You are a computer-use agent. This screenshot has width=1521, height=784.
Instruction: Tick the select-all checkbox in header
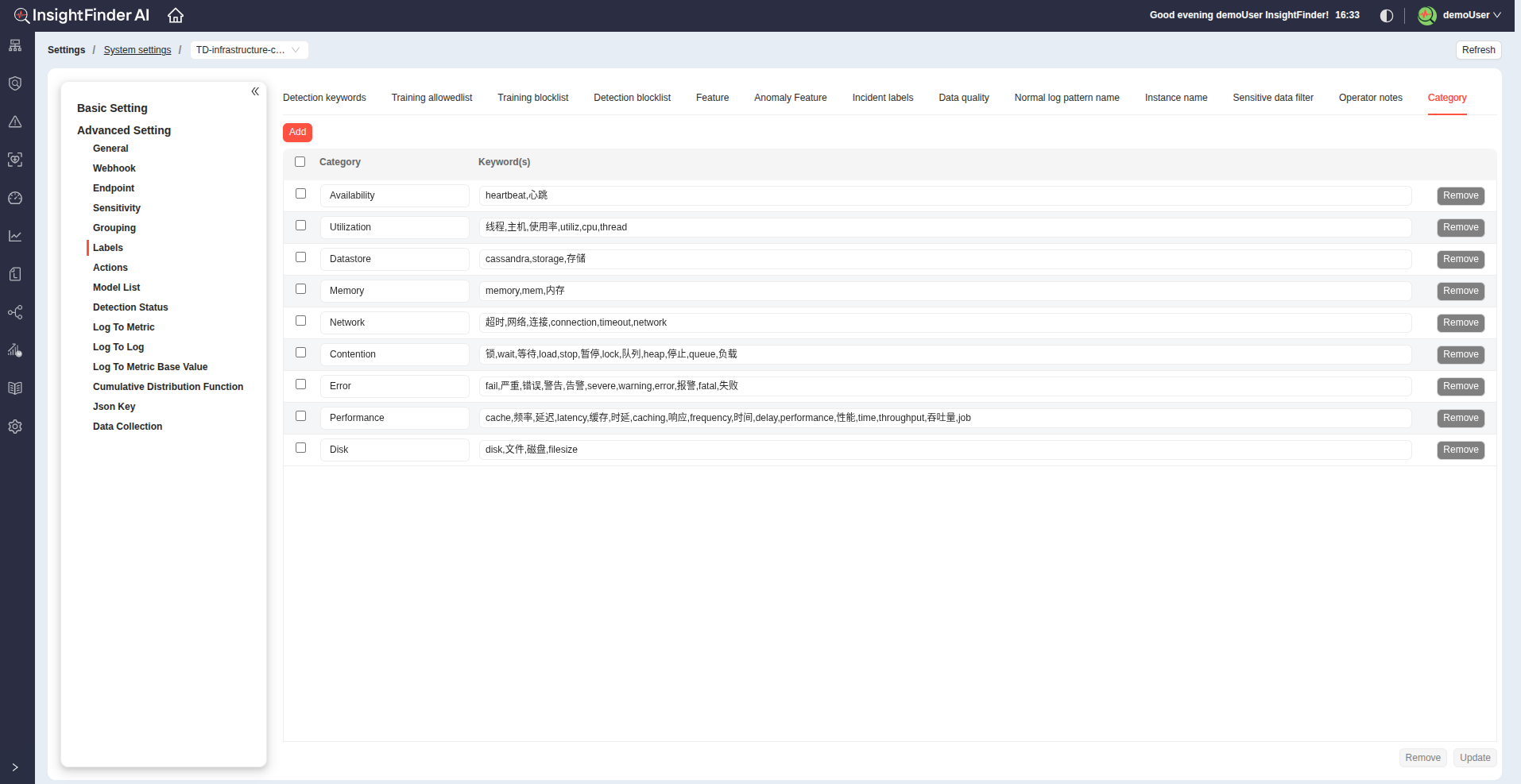point(300,162)
